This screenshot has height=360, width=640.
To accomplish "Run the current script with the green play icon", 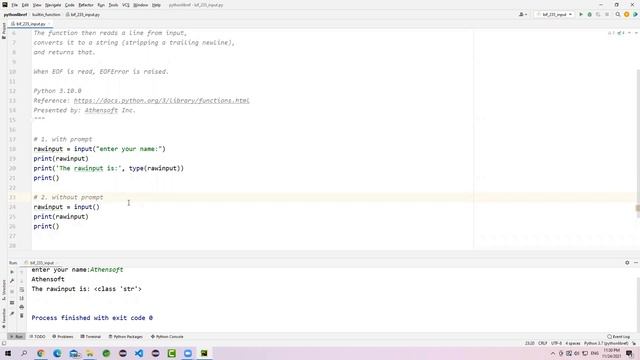I will point(581,14).
